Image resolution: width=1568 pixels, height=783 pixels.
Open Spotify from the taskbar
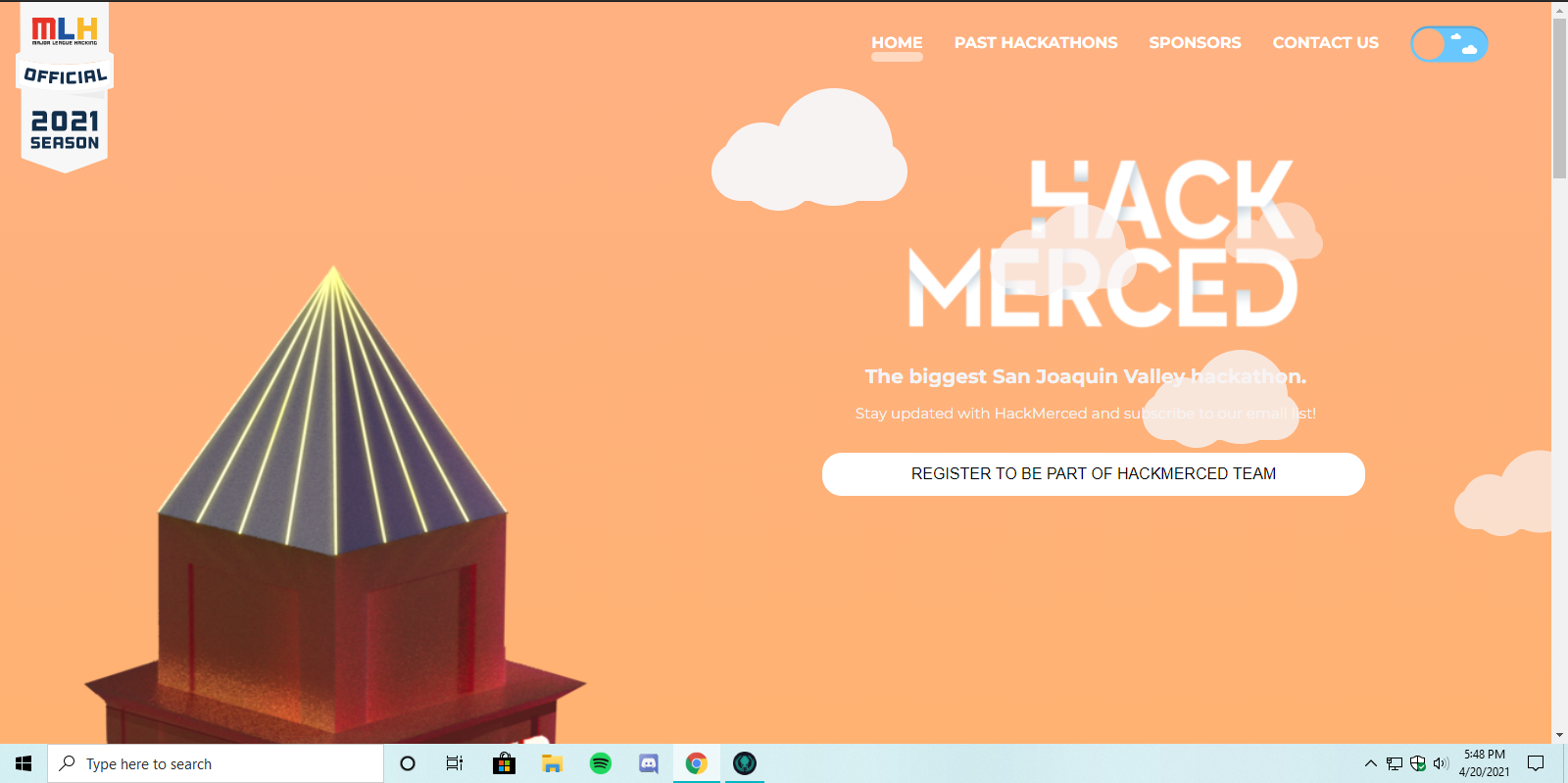coord(601,763)
